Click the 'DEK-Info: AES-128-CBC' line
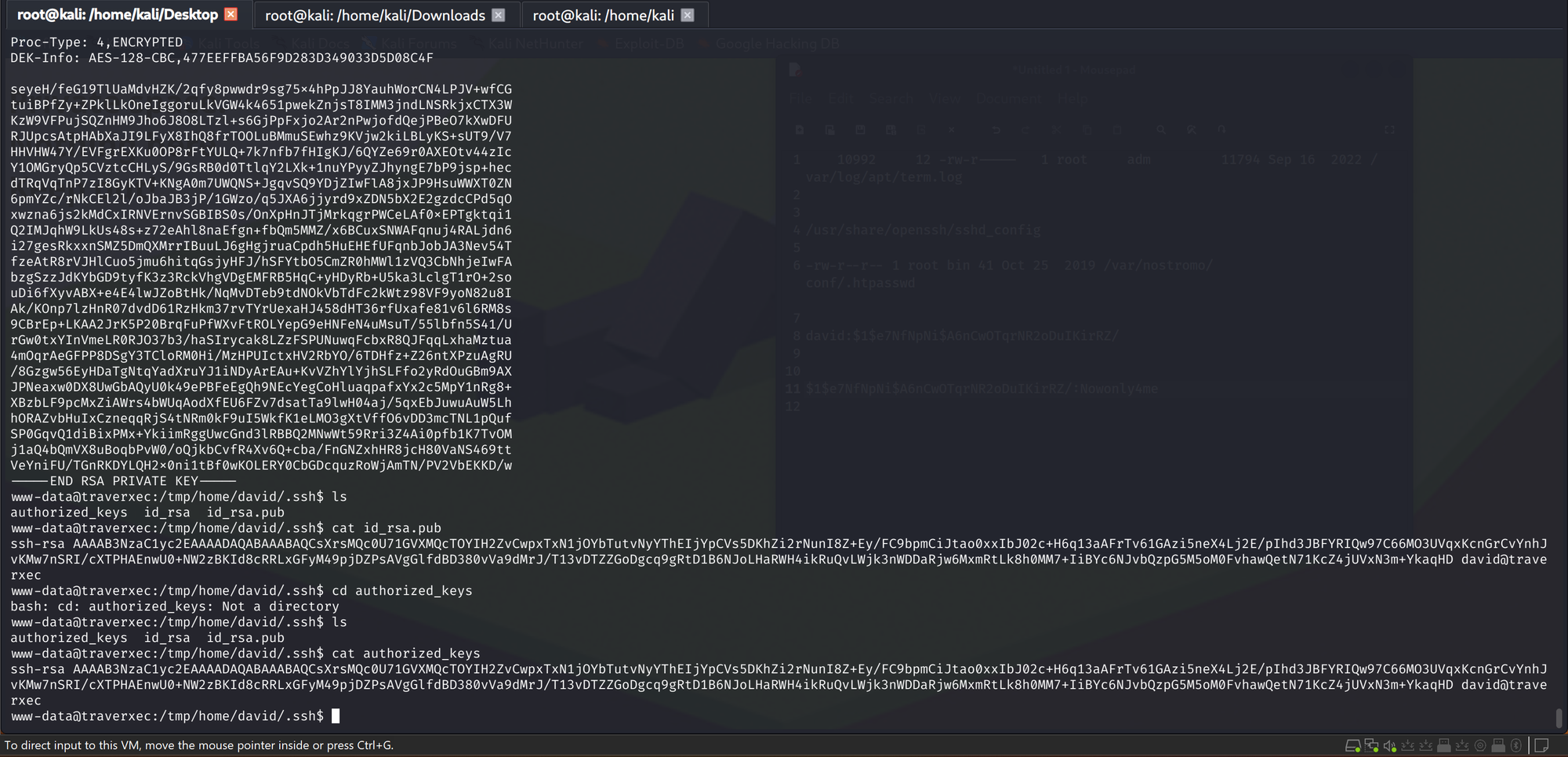Screen dimensions: 1568x757 click(x=222, y=58)
